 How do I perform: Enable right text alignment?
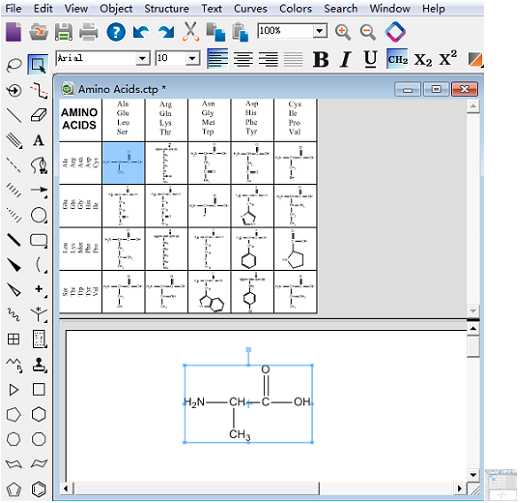pos(268,59)
